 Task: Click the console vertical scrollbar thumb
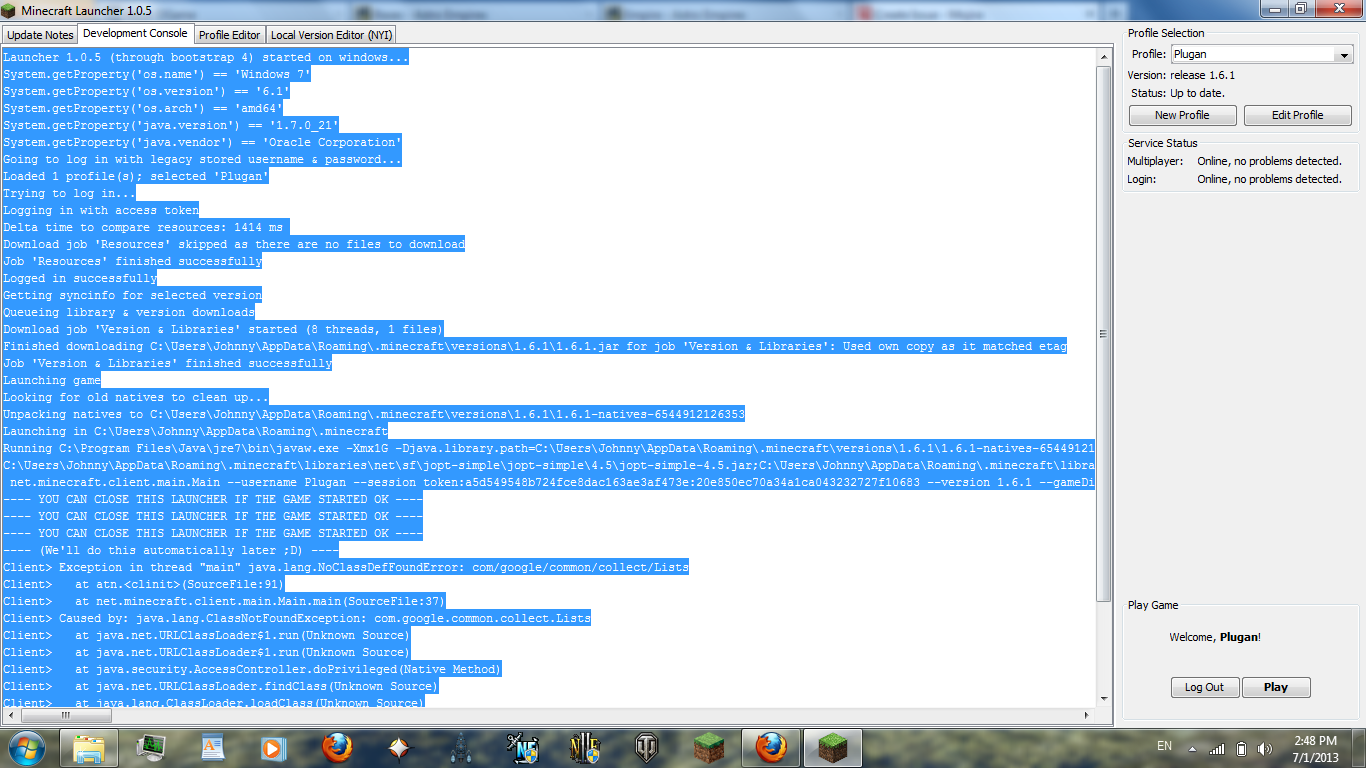click(1104, 334)
